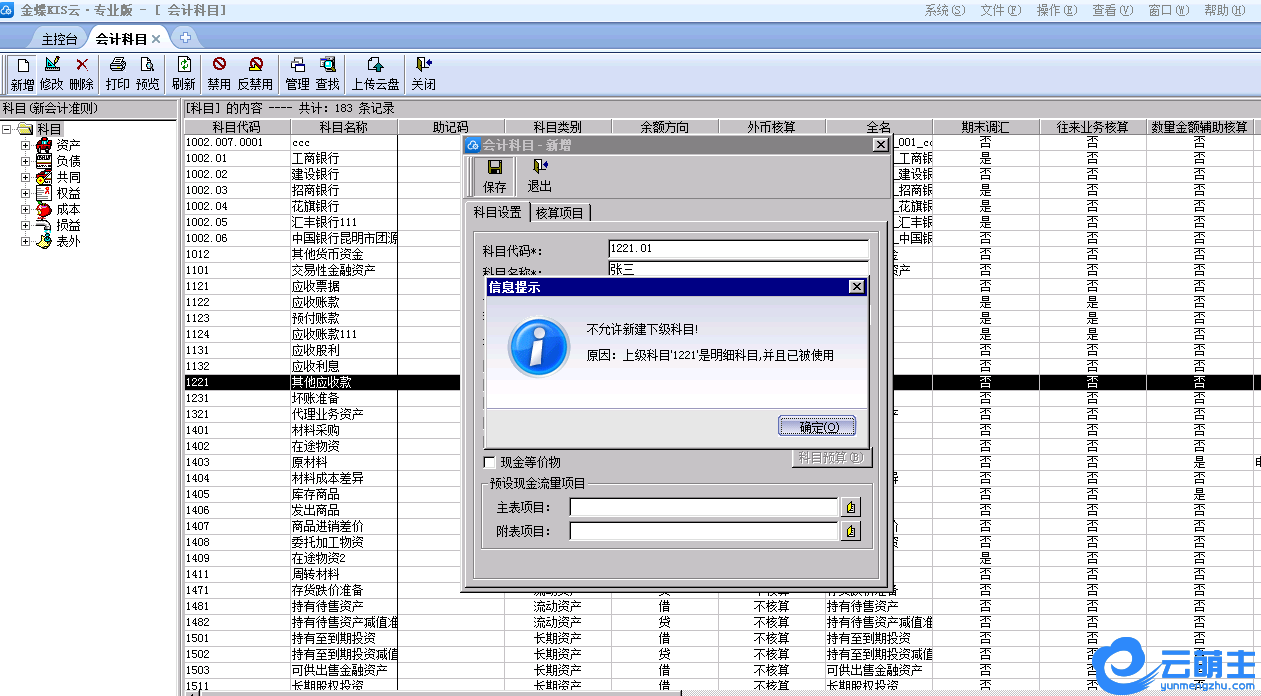The height and width of the screenshot is (696, 1261).
Task: Switch to the 核算项目 tab
Action: (561, 212)
